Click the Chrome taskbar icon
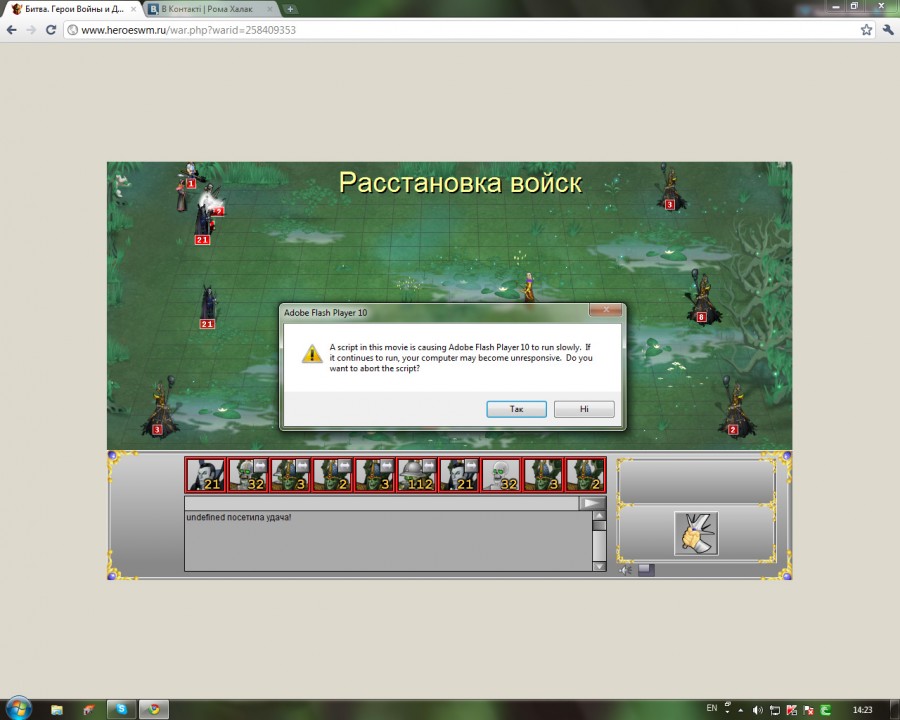Screen dimensions: 900x720 point(153,710)
